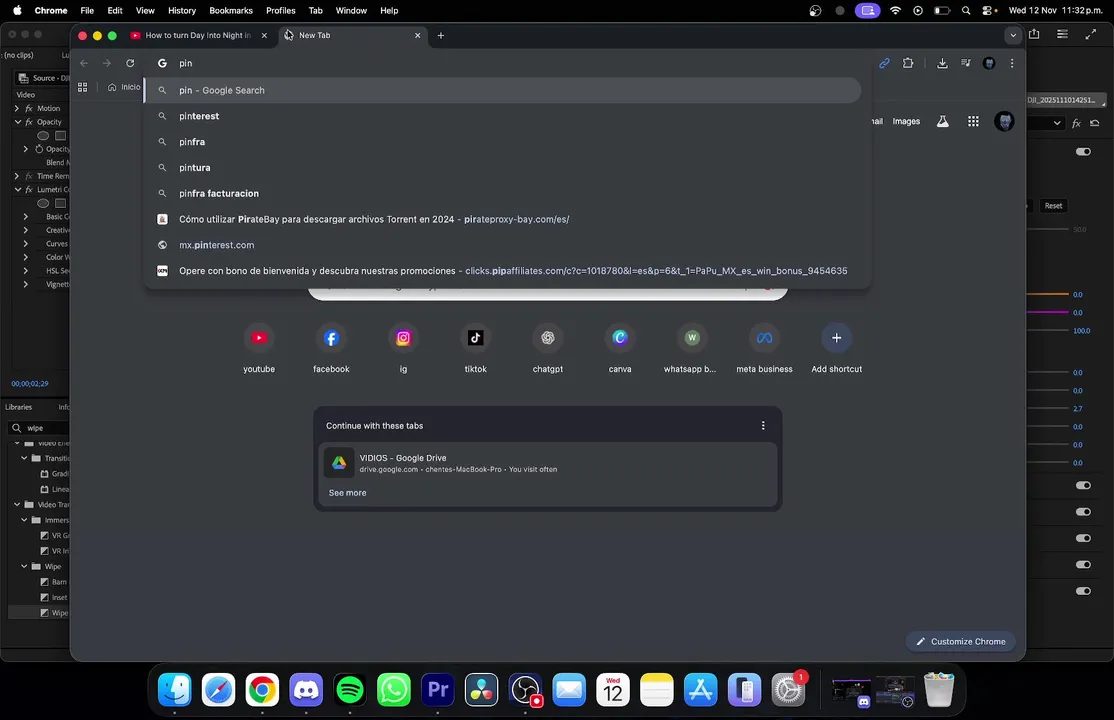Open more options for Continue with these tabs
Screen dimensions: 1114x720
763,426
